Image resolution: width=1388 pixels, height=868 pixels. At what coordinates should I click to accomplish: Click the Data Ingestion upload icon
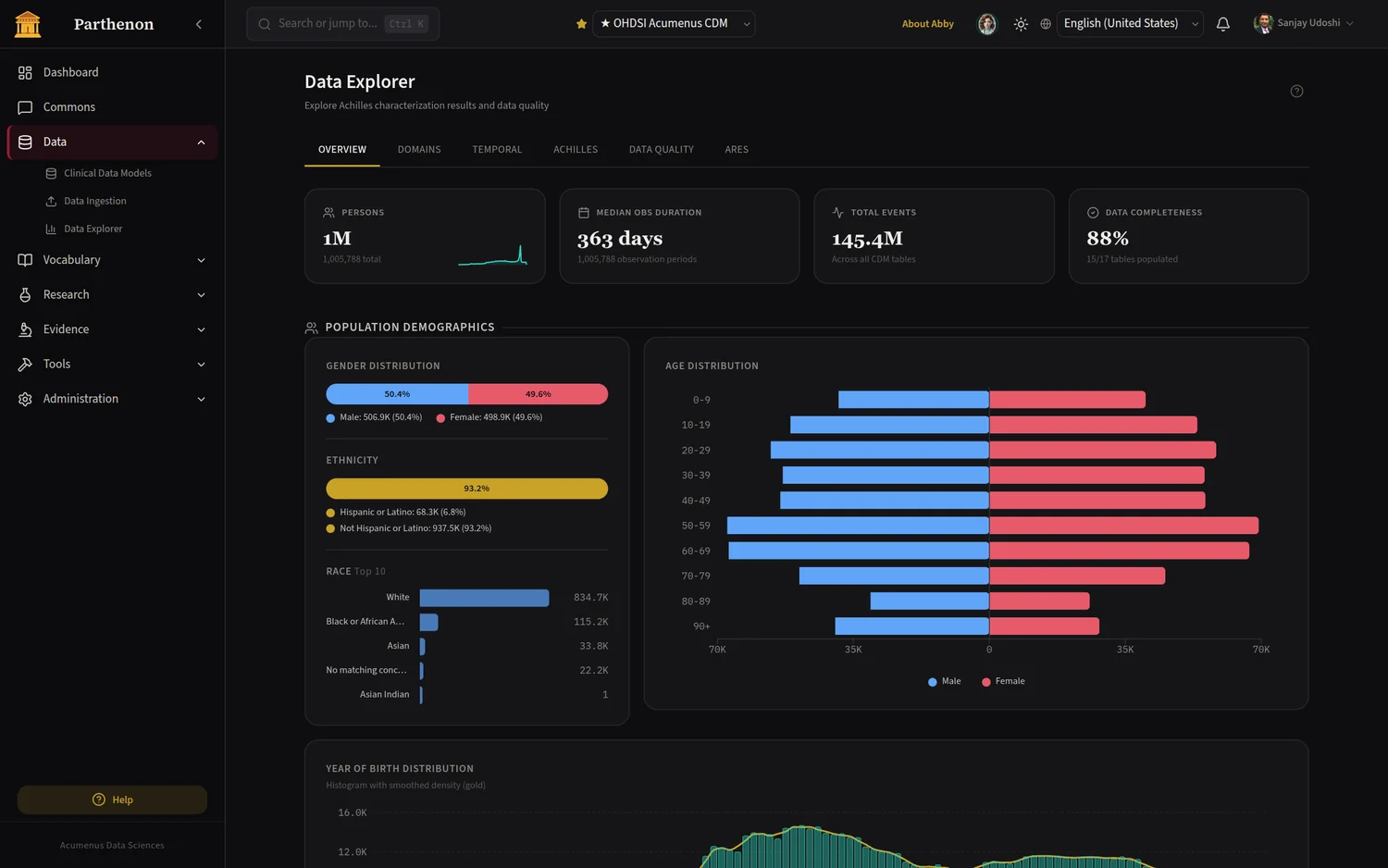coord(51,201)
